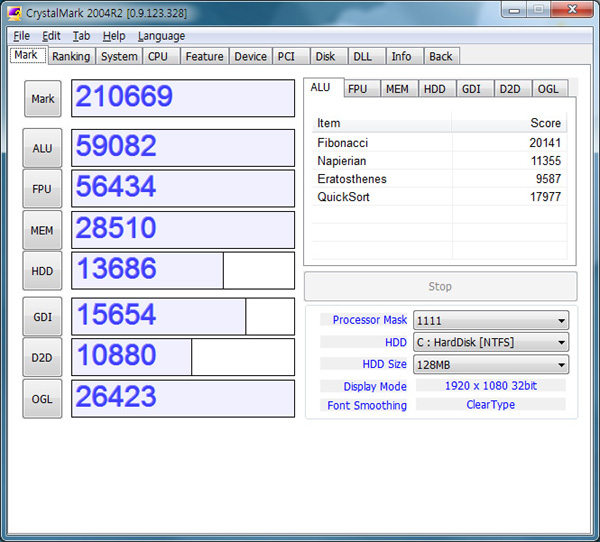Switch to the DLL tab
The height and width of the screenshot is (542, 600).
click(x=366, y=56)
